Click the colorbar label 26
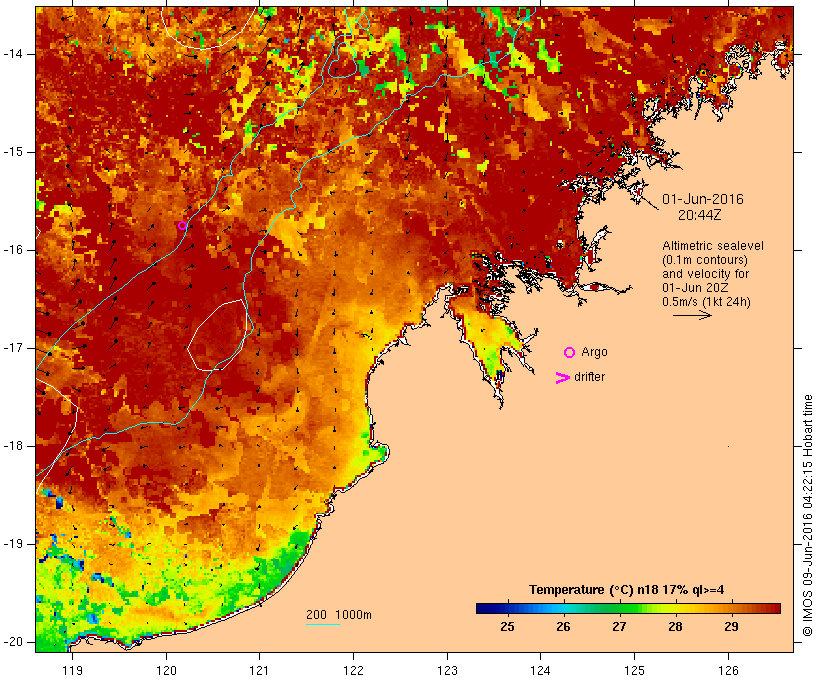 (x=563, y=626)
